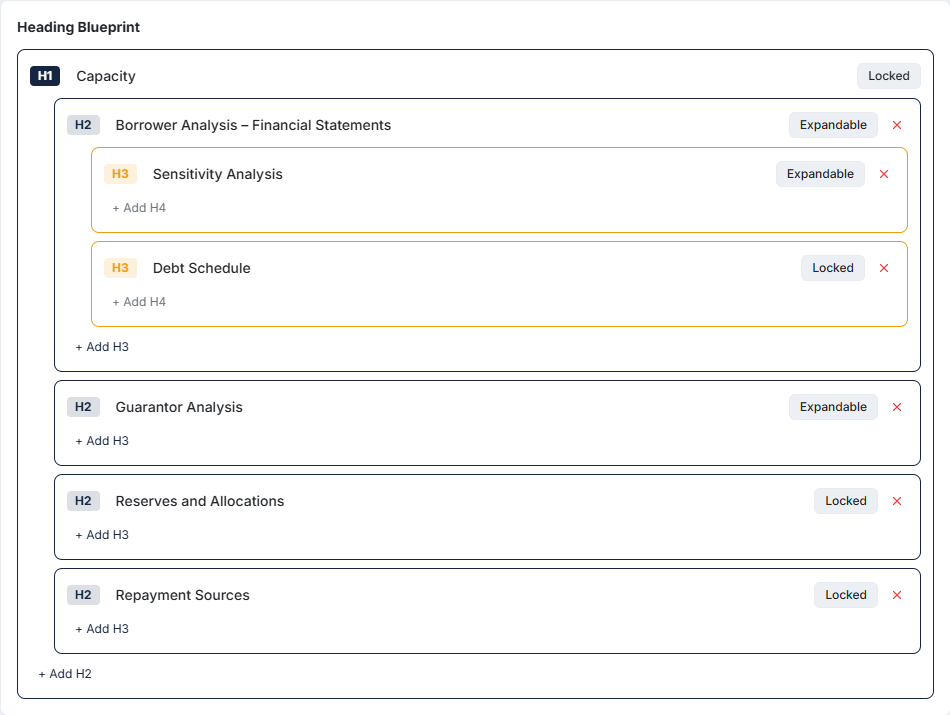Click the H2 badge on Repayment Sources
This screenshot has height=715, width=950.
pyautogui.click(x=84, y=595)
